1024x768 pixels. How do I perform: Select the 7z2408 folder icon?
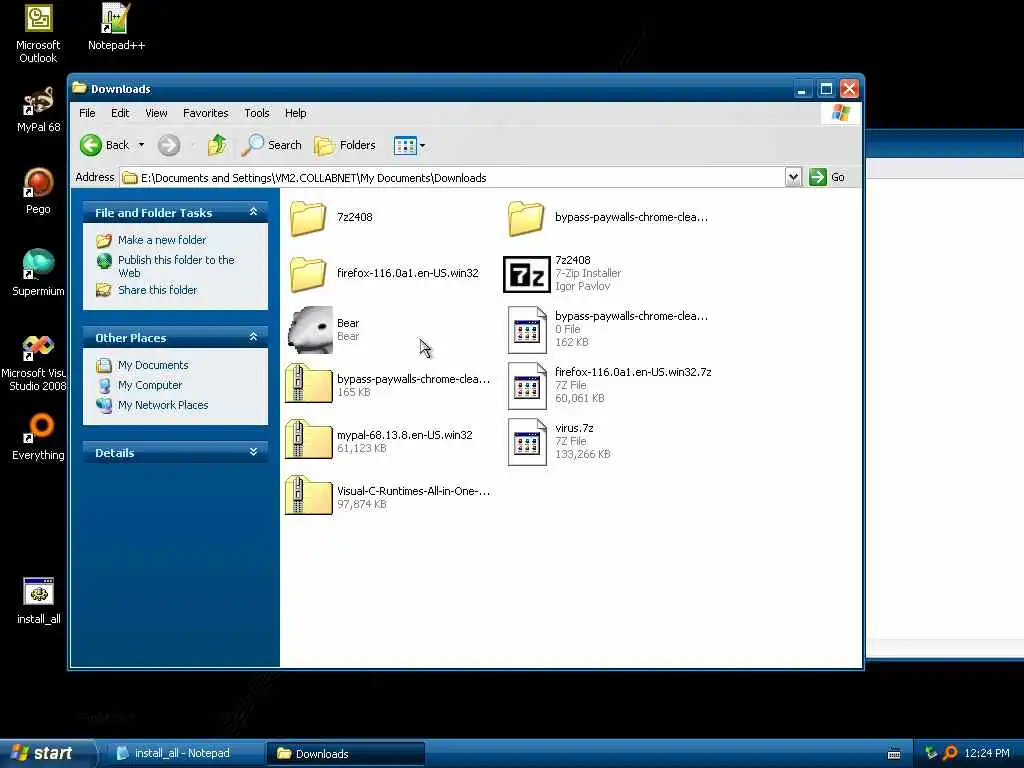[308, 217]
